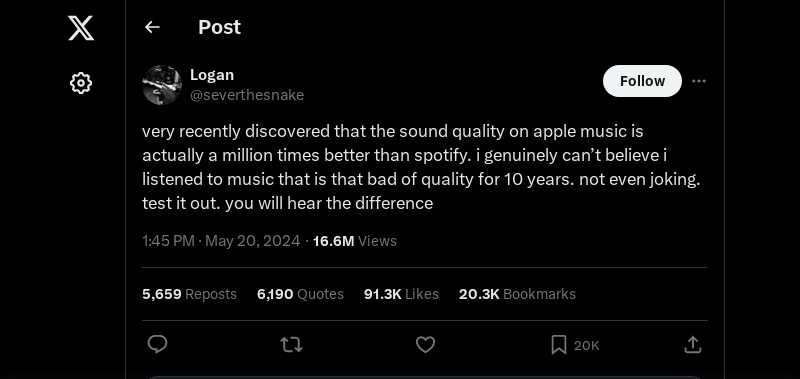The width and height of the screenshot is (800, 379).
Task: Open the @severthesnake handle link
Action: click(247, 95)
